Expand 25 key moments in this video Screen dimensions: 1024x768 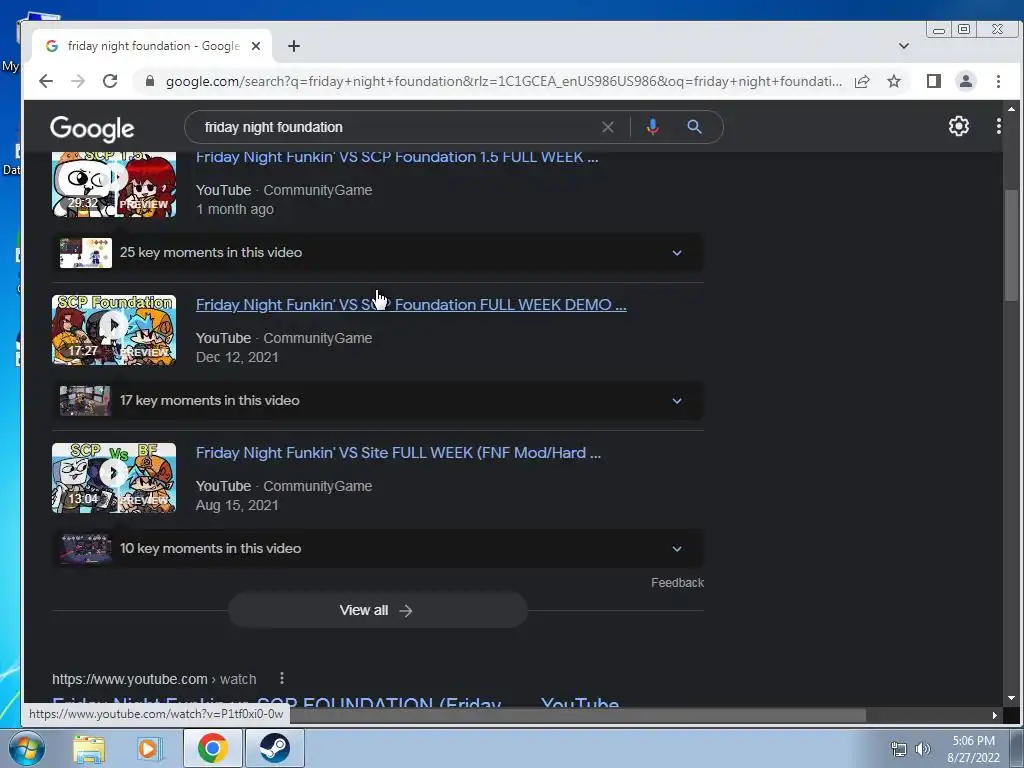point(377,253)
